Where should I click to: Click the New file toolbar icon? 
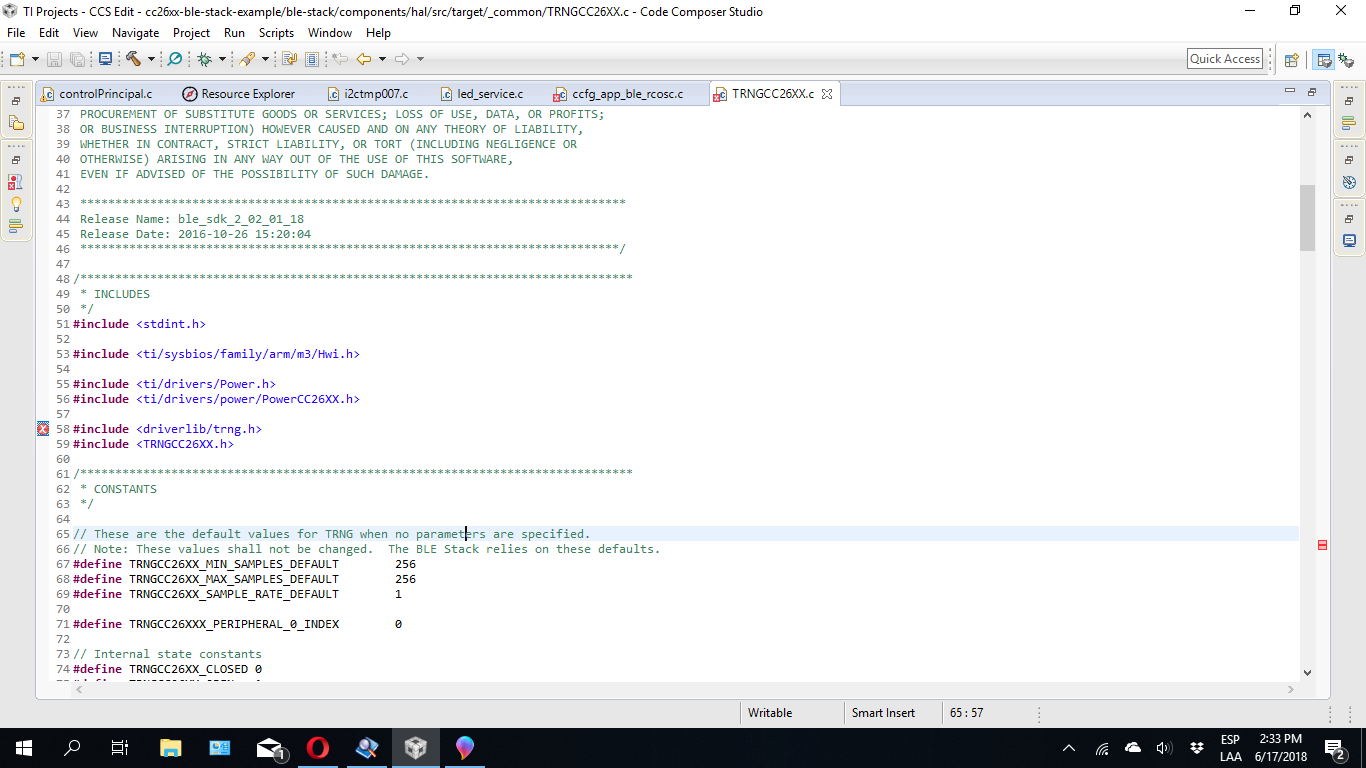click(17, 59)
